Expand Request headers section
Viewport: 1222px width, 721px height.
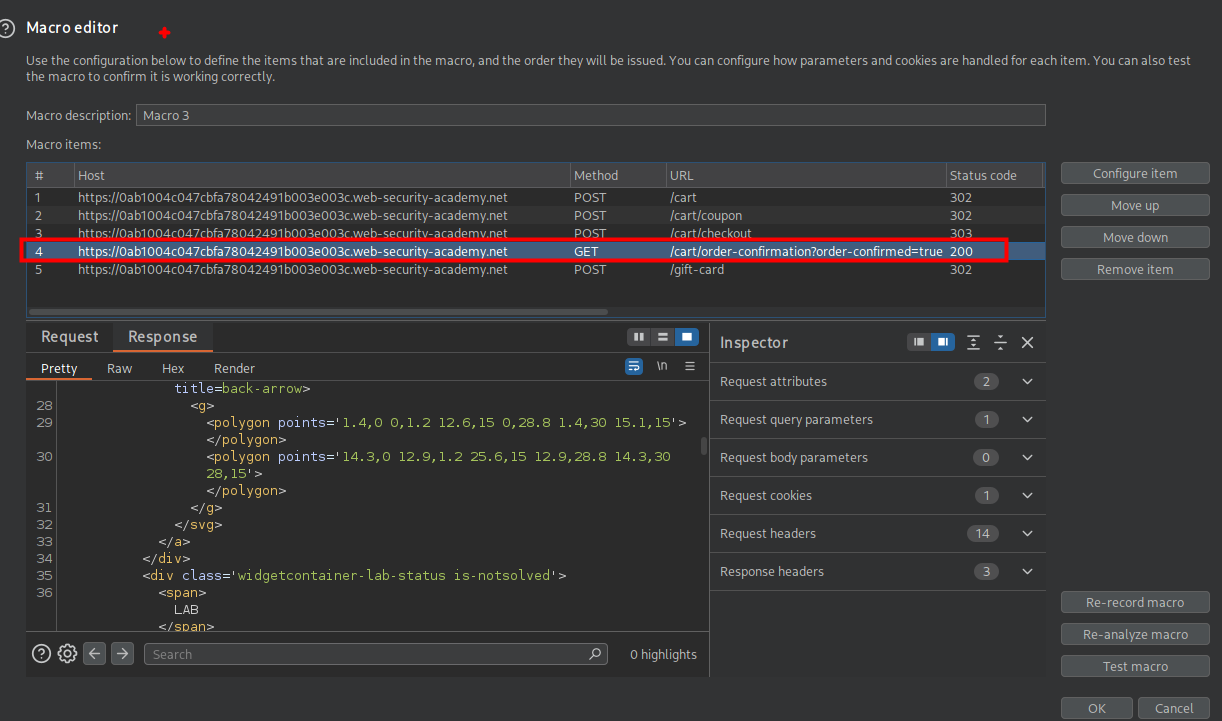click(x=1027, y=533)
